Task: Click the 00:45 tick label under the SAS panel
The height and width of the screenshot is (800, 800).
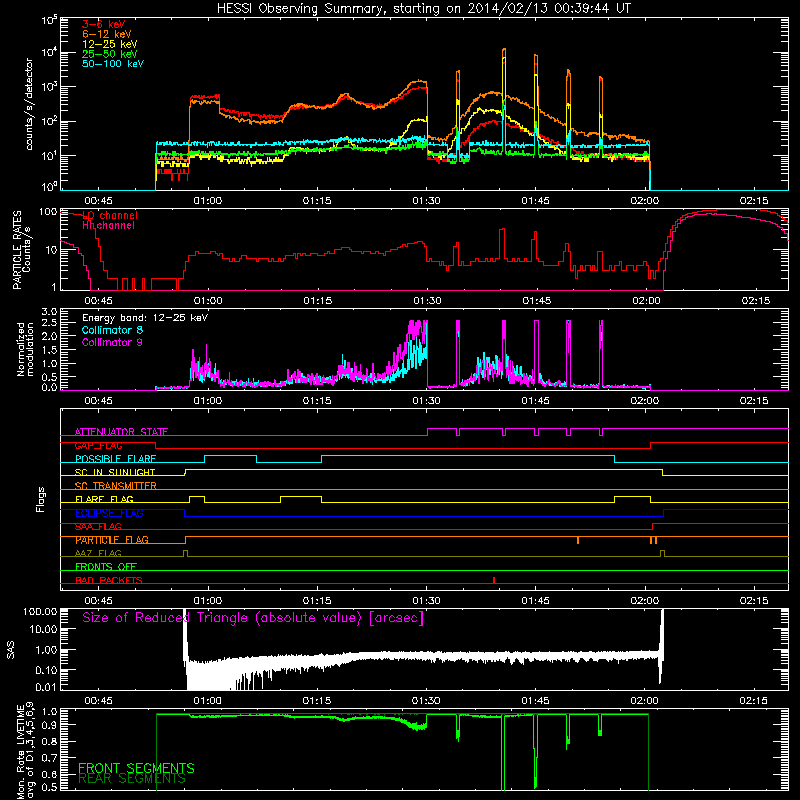Action: [98, 701]
